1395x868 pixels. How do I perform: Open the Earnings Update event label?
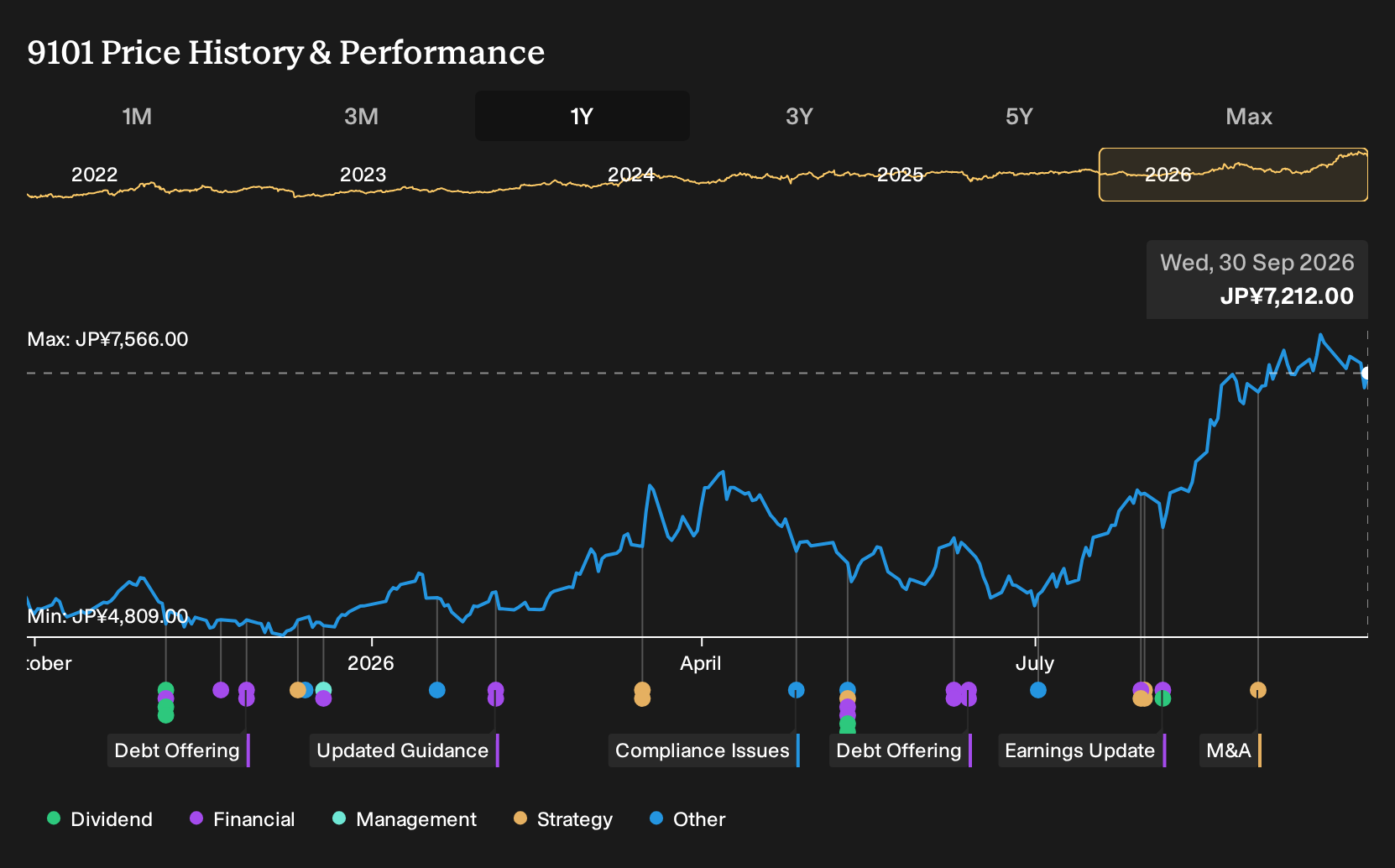(x=1082, y=750)
